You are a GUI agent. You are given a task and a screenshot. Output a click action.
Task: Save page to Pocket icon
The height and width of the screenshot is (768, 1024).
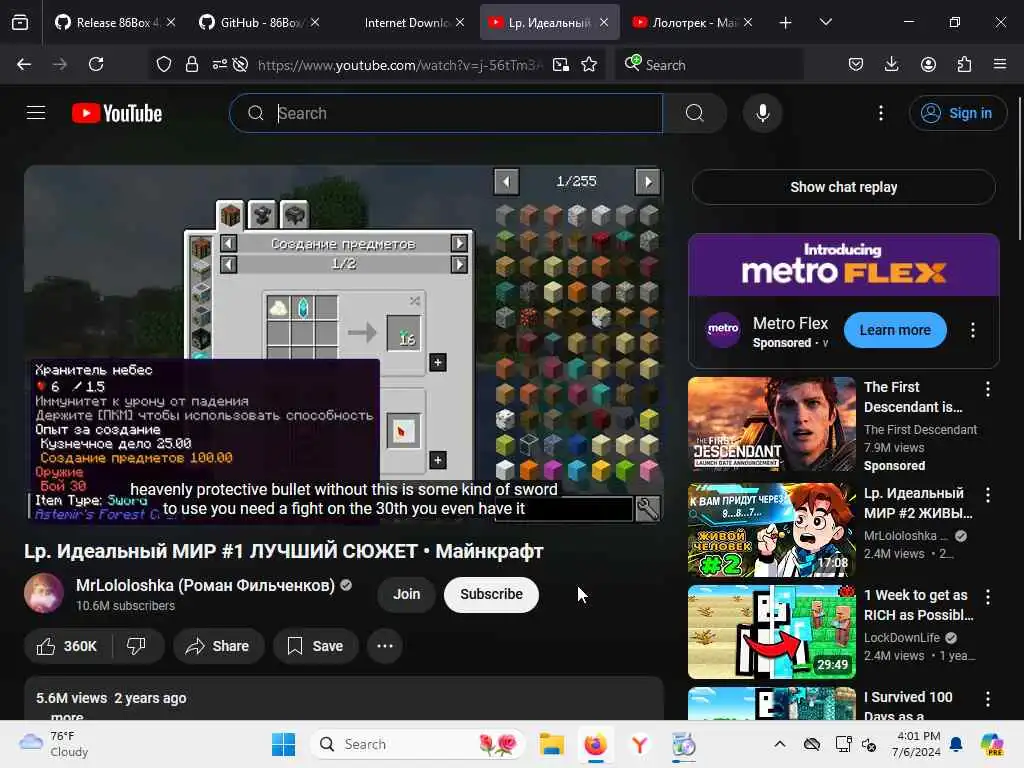(x=856, y=64)
